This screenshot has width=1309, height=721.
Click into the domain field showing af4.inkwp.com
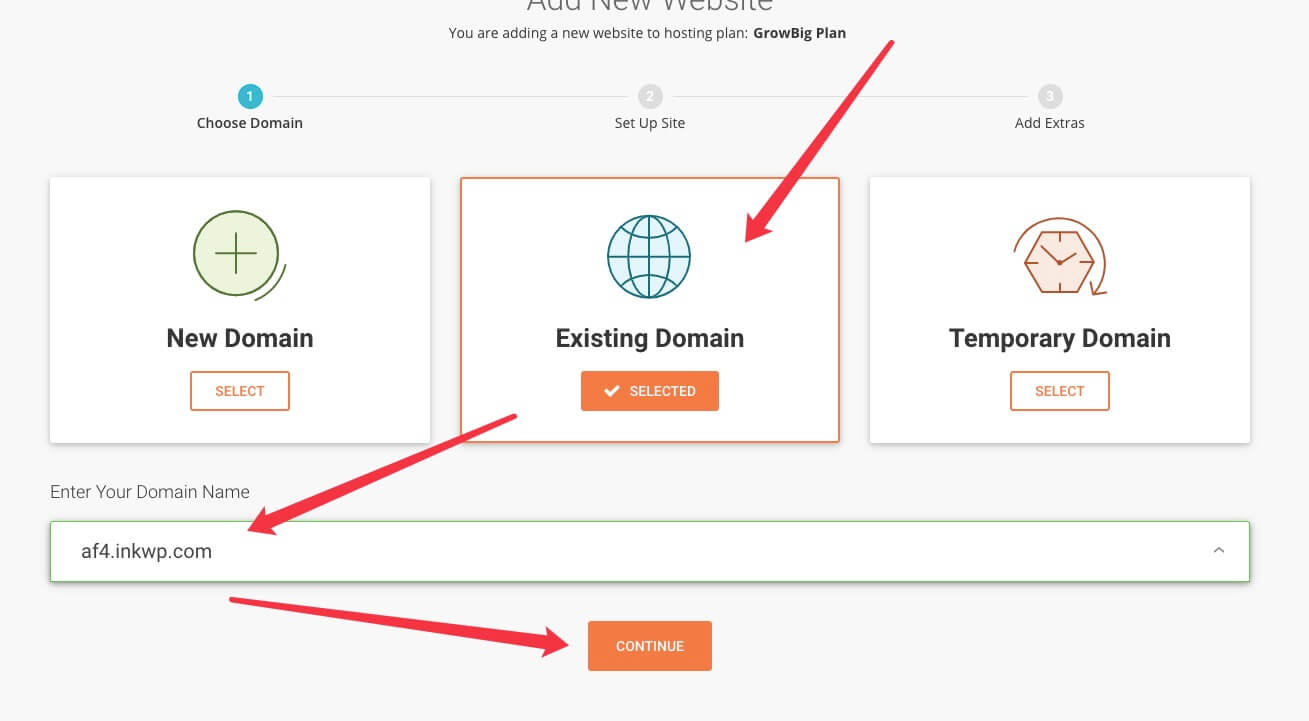click(x=600, y=551)
